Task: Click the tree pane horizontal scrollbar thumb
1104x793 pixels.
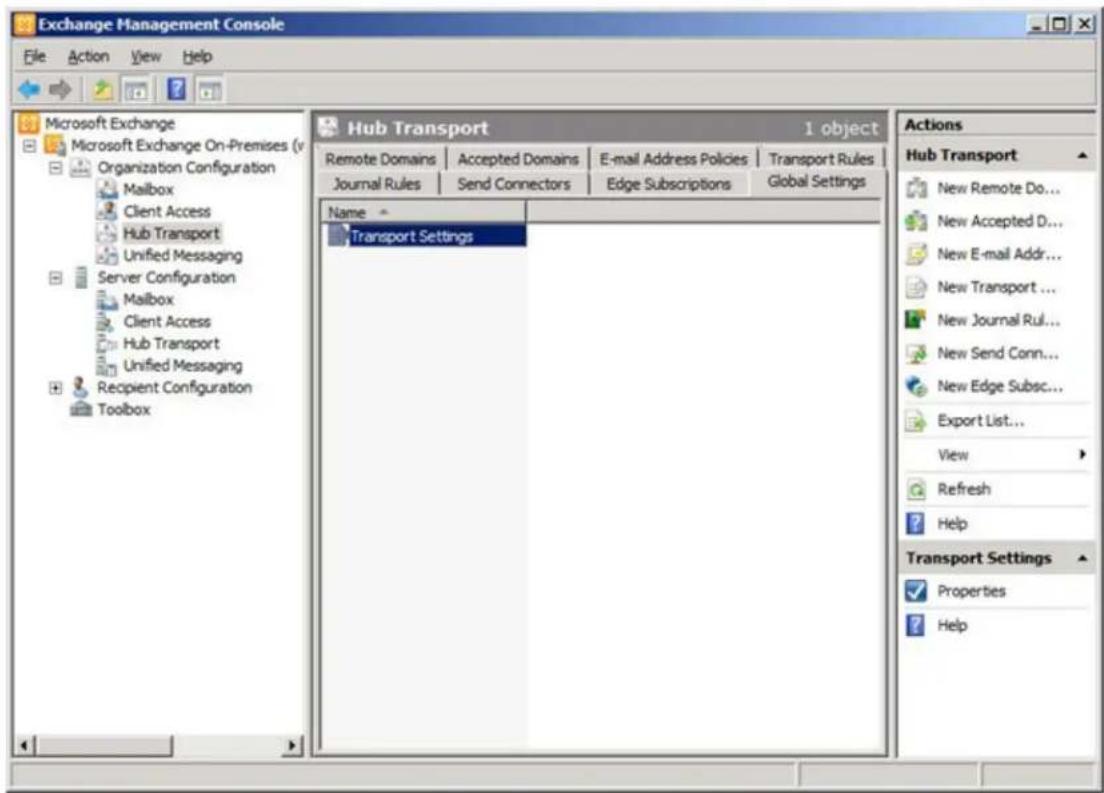Action: click(x=104, y=745)
